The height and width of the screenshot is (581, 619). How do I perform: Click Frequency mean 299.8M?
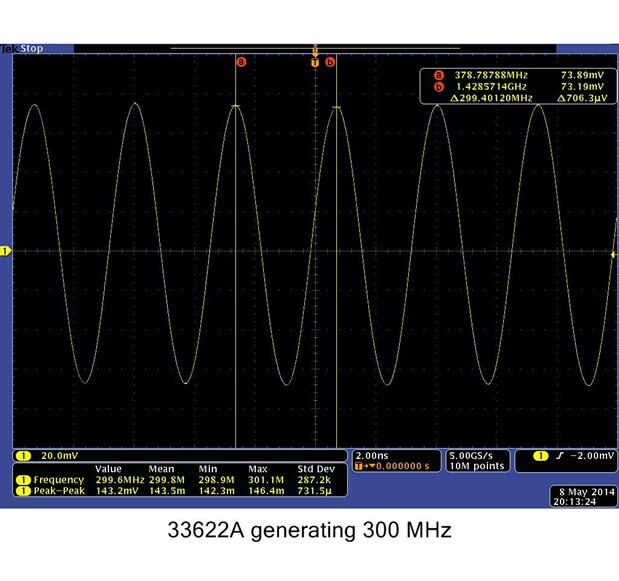pyautogui.click(x=167, y=480)
